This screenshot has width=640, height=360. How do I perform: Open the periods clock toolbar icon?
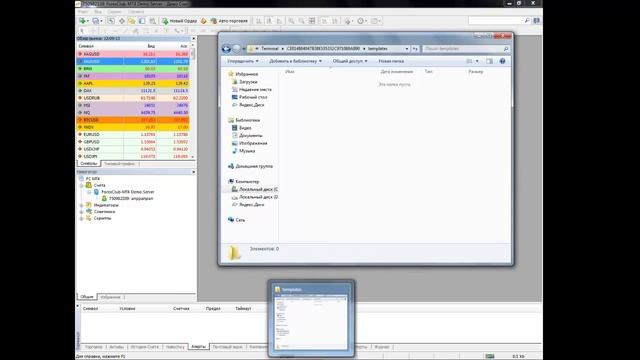click(x=362, y=20)
